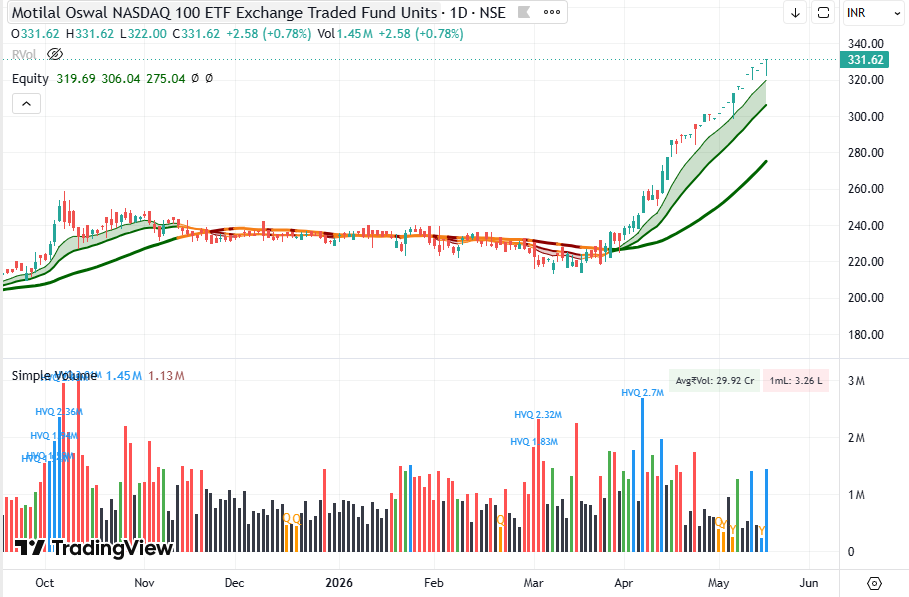909x597 pixels.
Task: Collapse the indicator legend with the chevron-up button
Action: tap(27, 104)
